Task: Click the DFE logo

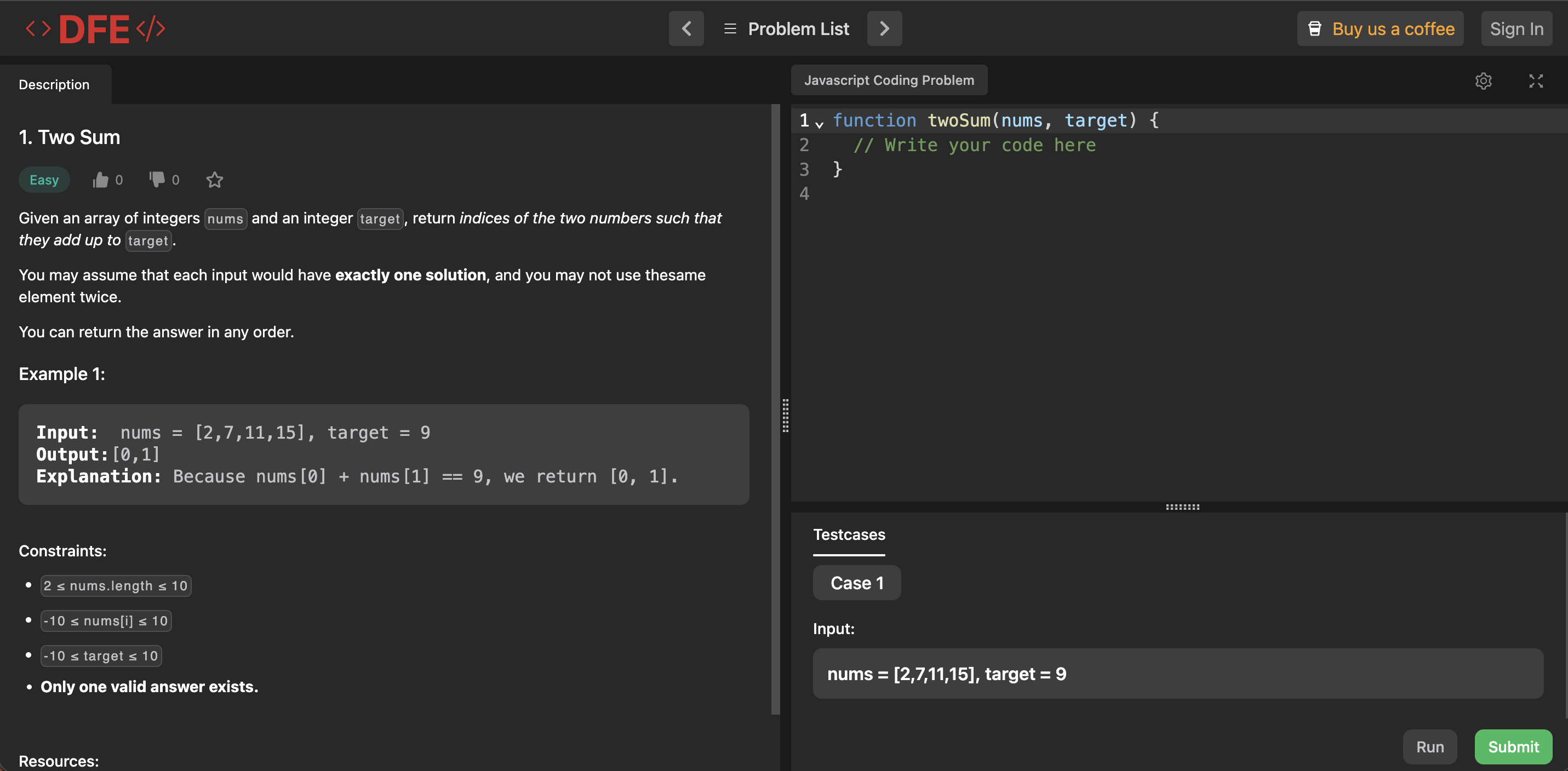Action: 95,28
